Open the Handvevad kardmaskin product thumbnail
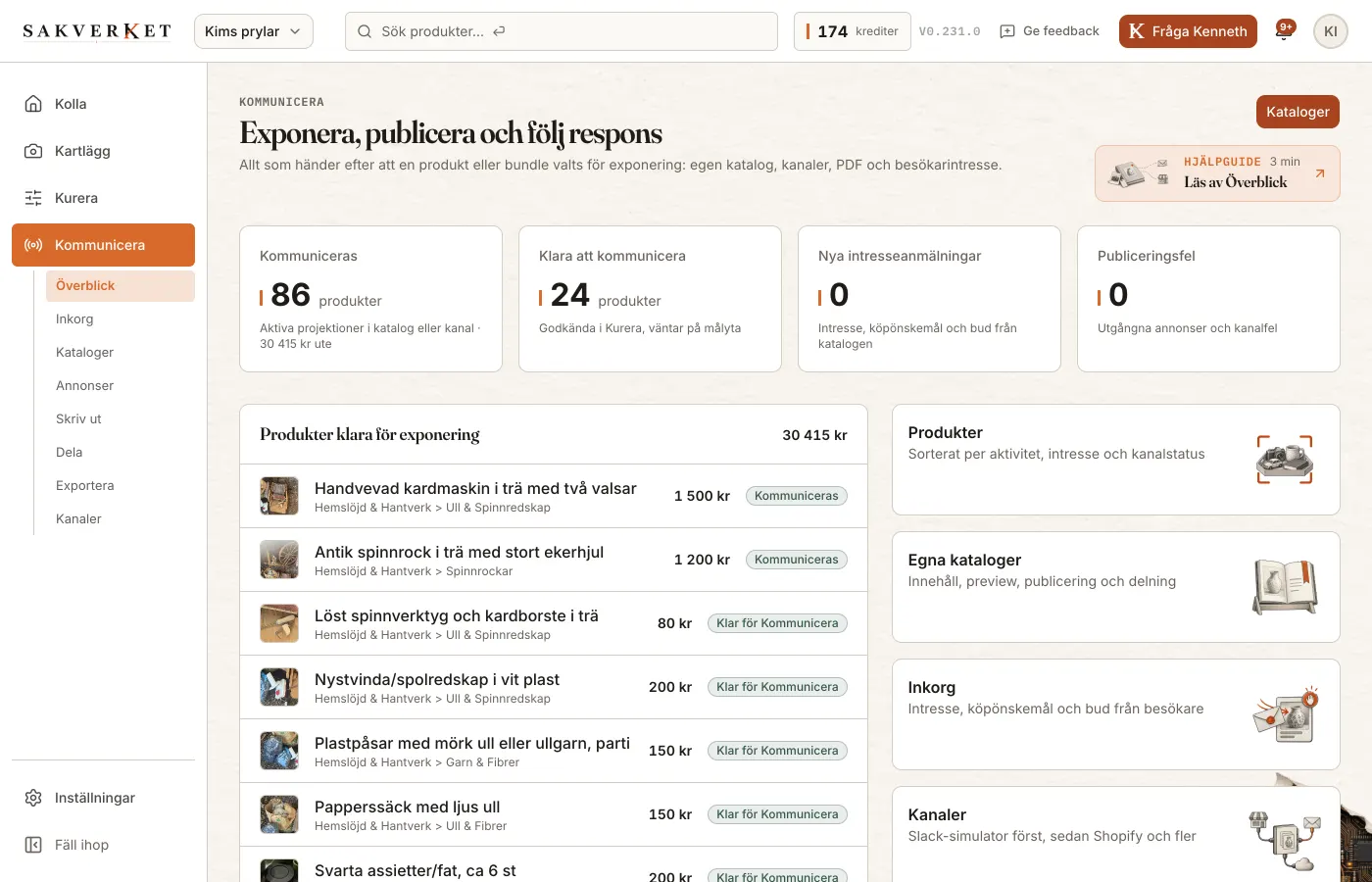Viewport: 1372px width, 882px height. pyautogui.click(x=279, y=496)
